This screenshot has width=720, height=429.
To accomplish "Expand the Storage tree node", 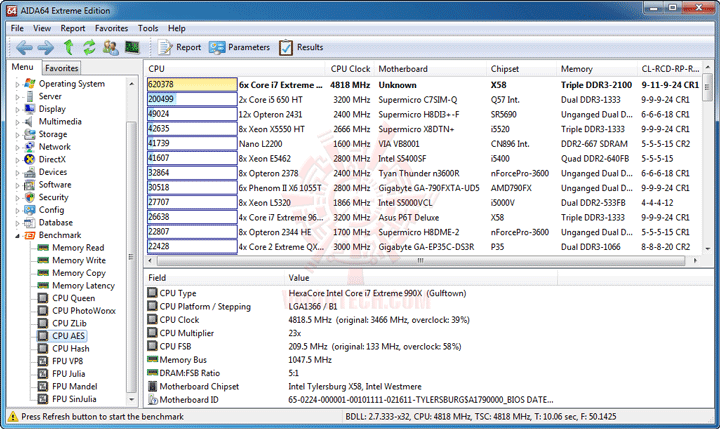I will coord(17,135).
